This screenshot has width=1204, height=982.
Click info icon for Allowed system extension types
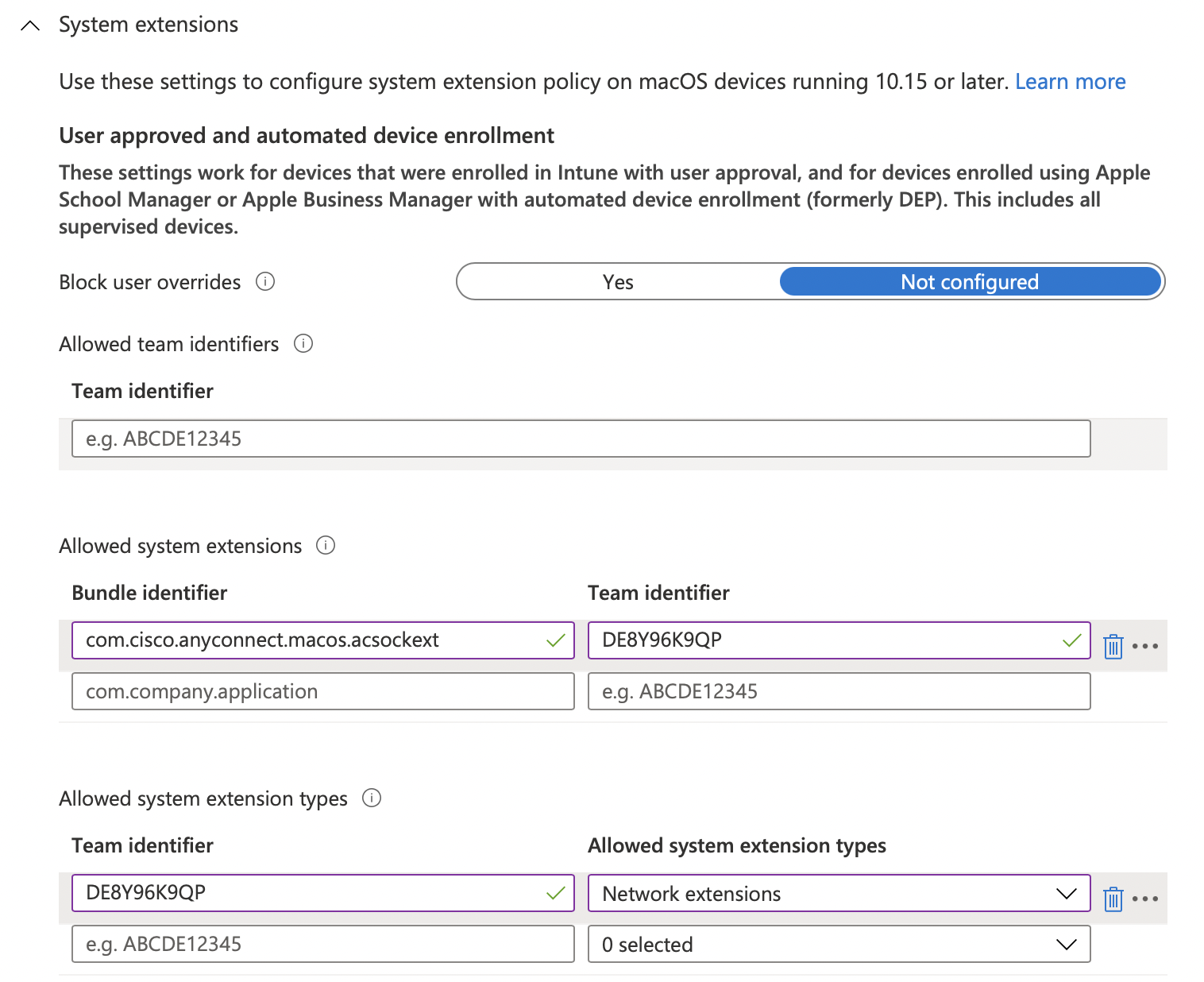[372, 798]
